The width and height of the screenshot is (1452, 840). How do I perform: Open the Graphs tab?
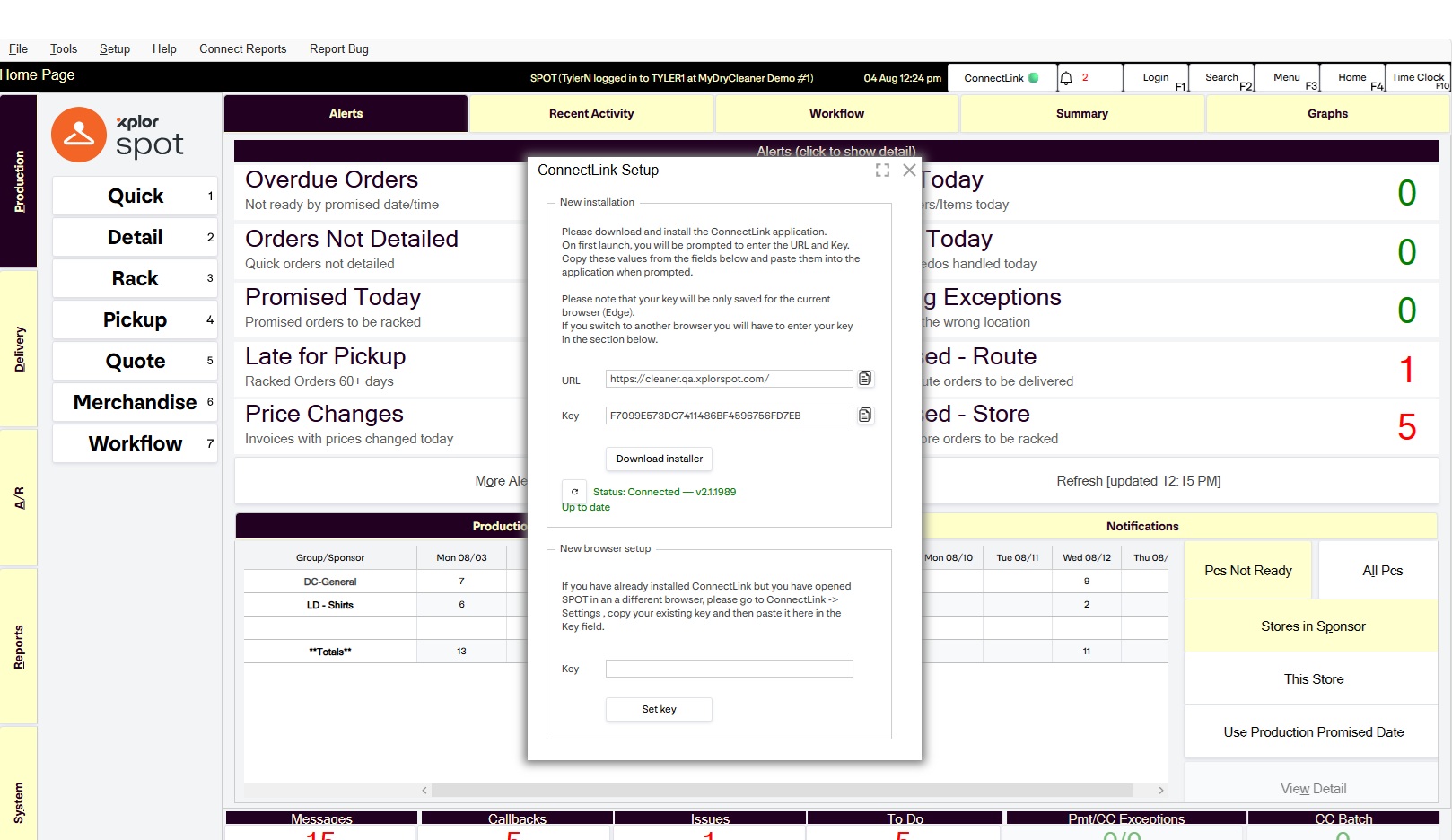coord(1327,114)
